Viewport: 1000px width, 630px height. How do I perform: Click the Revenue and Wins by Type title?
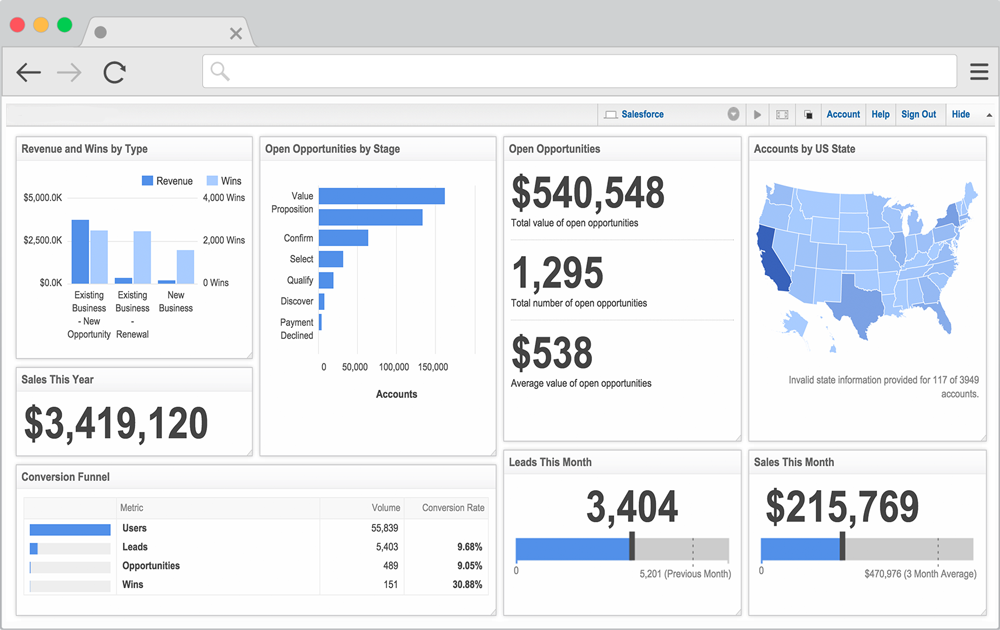click(84, 149)
